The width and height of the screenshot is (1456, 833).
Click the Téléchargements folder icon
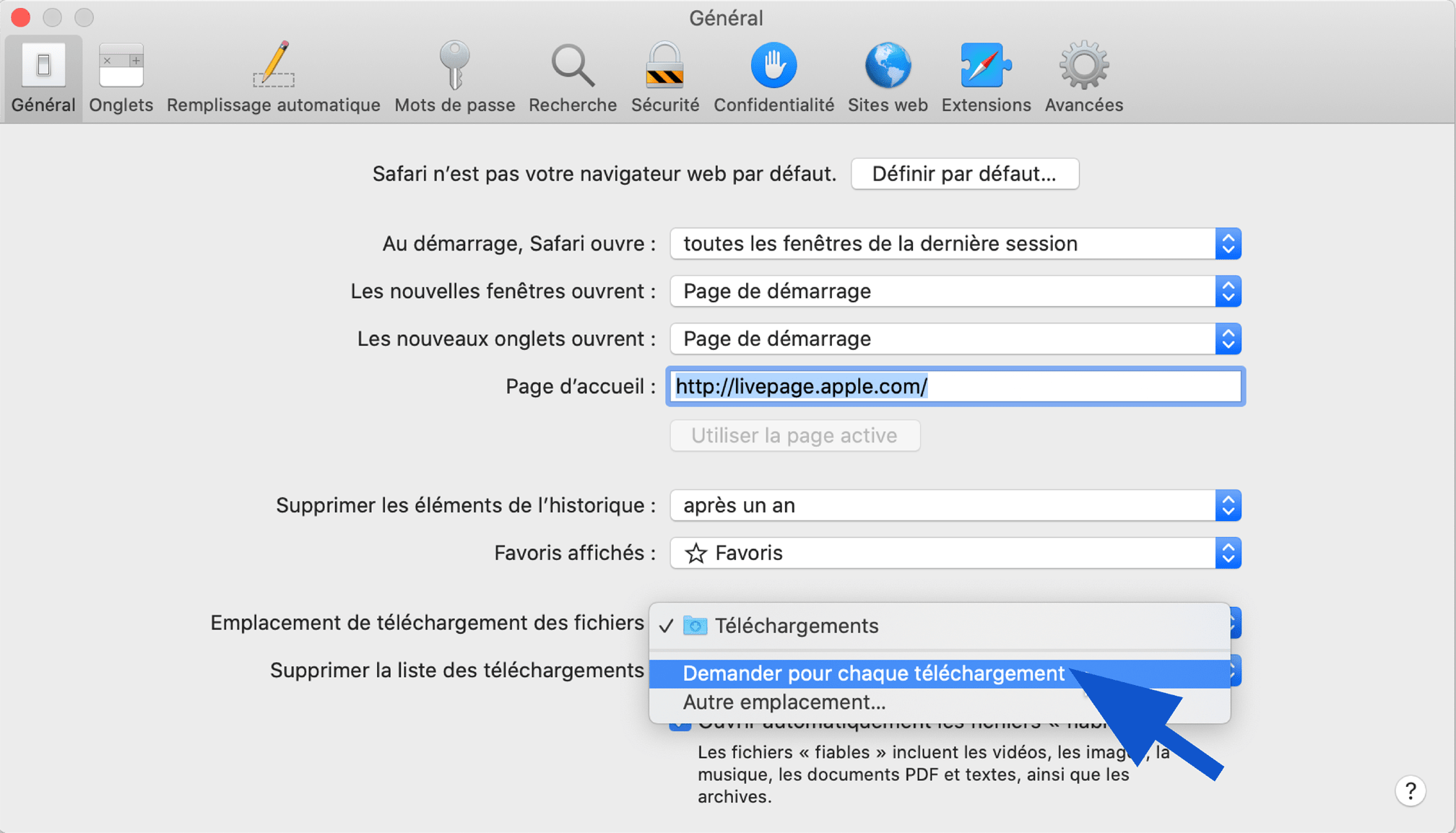[695, 625]
